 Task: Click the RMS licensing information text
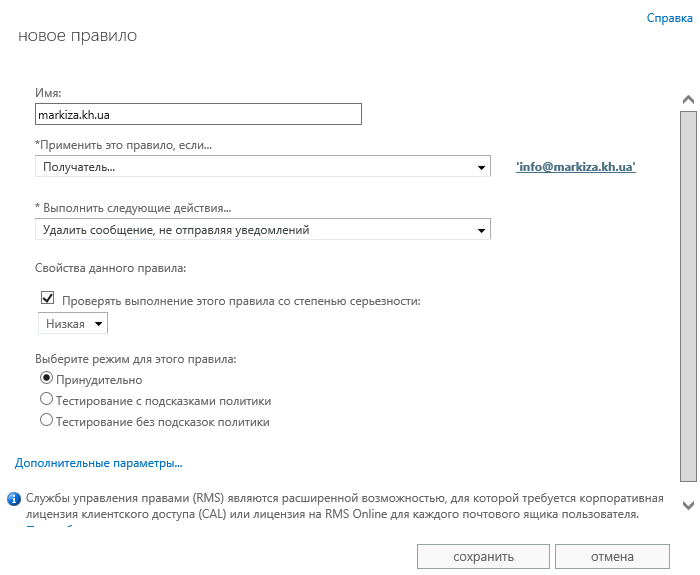click(330, 505)
